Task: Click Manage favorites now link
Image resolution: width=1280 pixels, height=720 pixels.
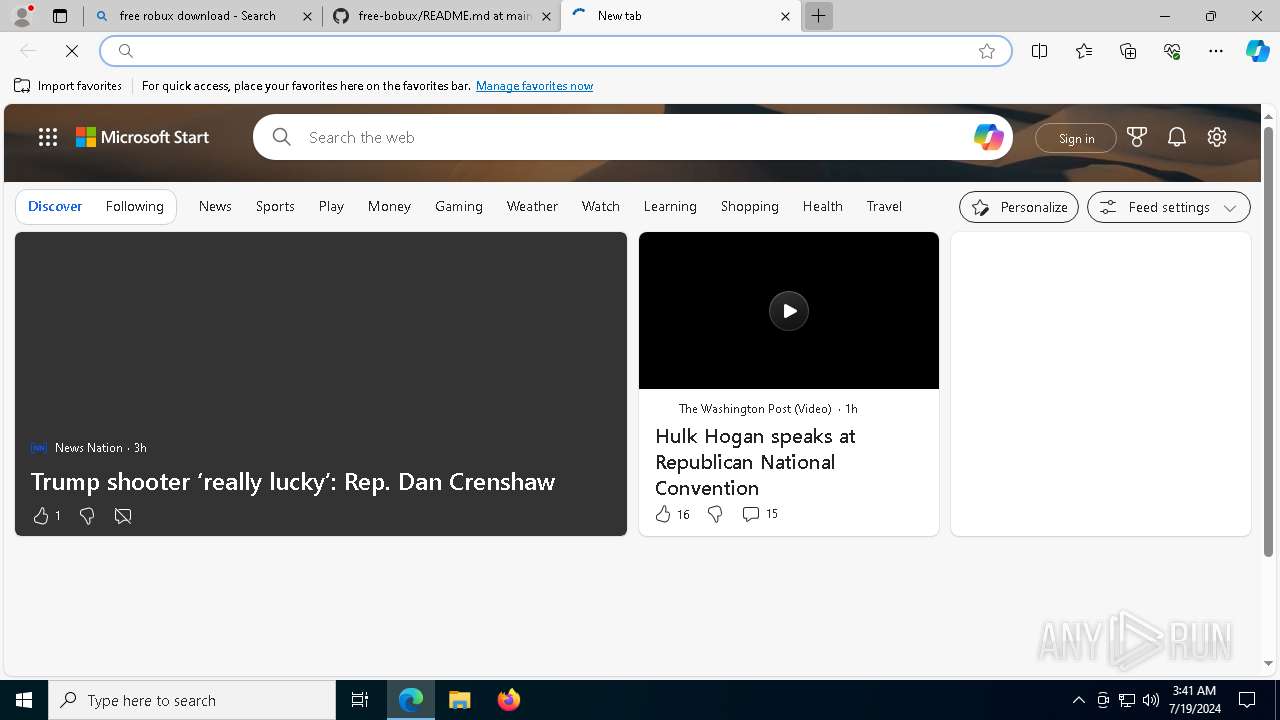Action: coord(534,86)
